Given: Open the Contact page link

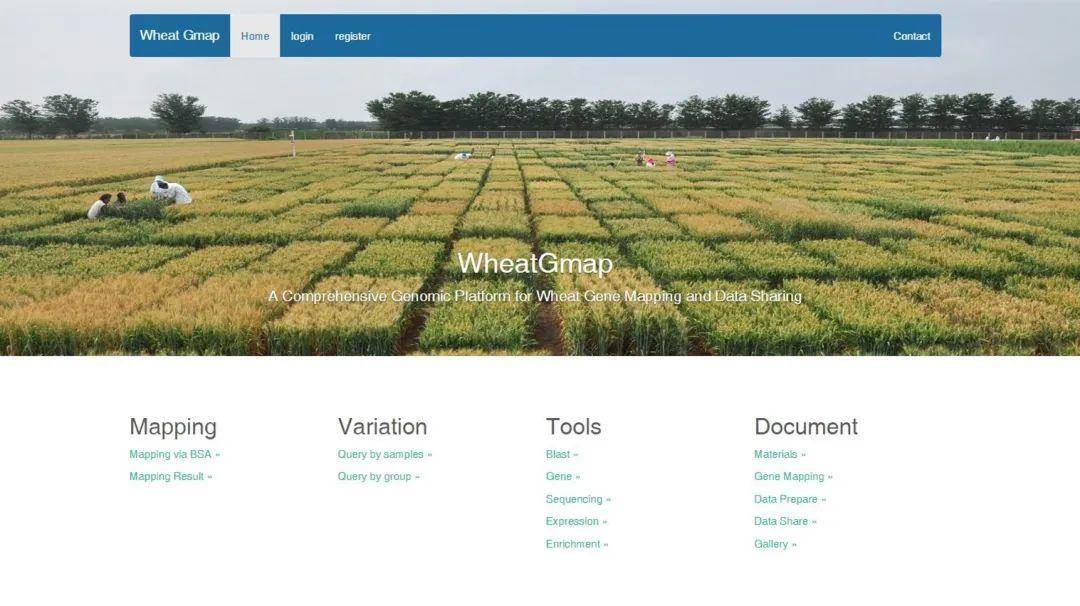Looking at the screenshot, I should pos(911,36).
